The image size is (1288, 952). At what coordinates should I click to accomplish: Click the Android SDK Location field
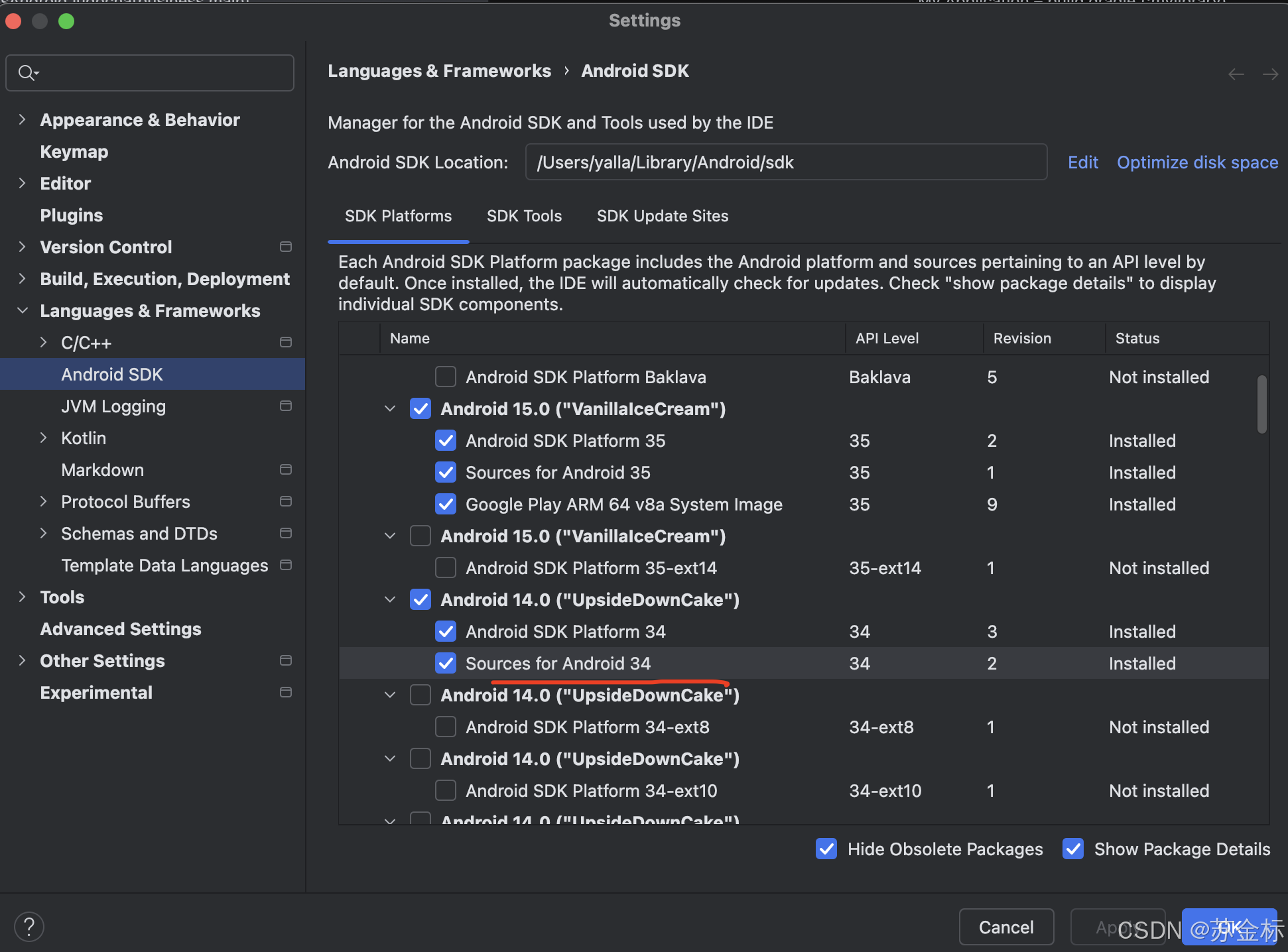pyautogui.click(x=786, y=162)
